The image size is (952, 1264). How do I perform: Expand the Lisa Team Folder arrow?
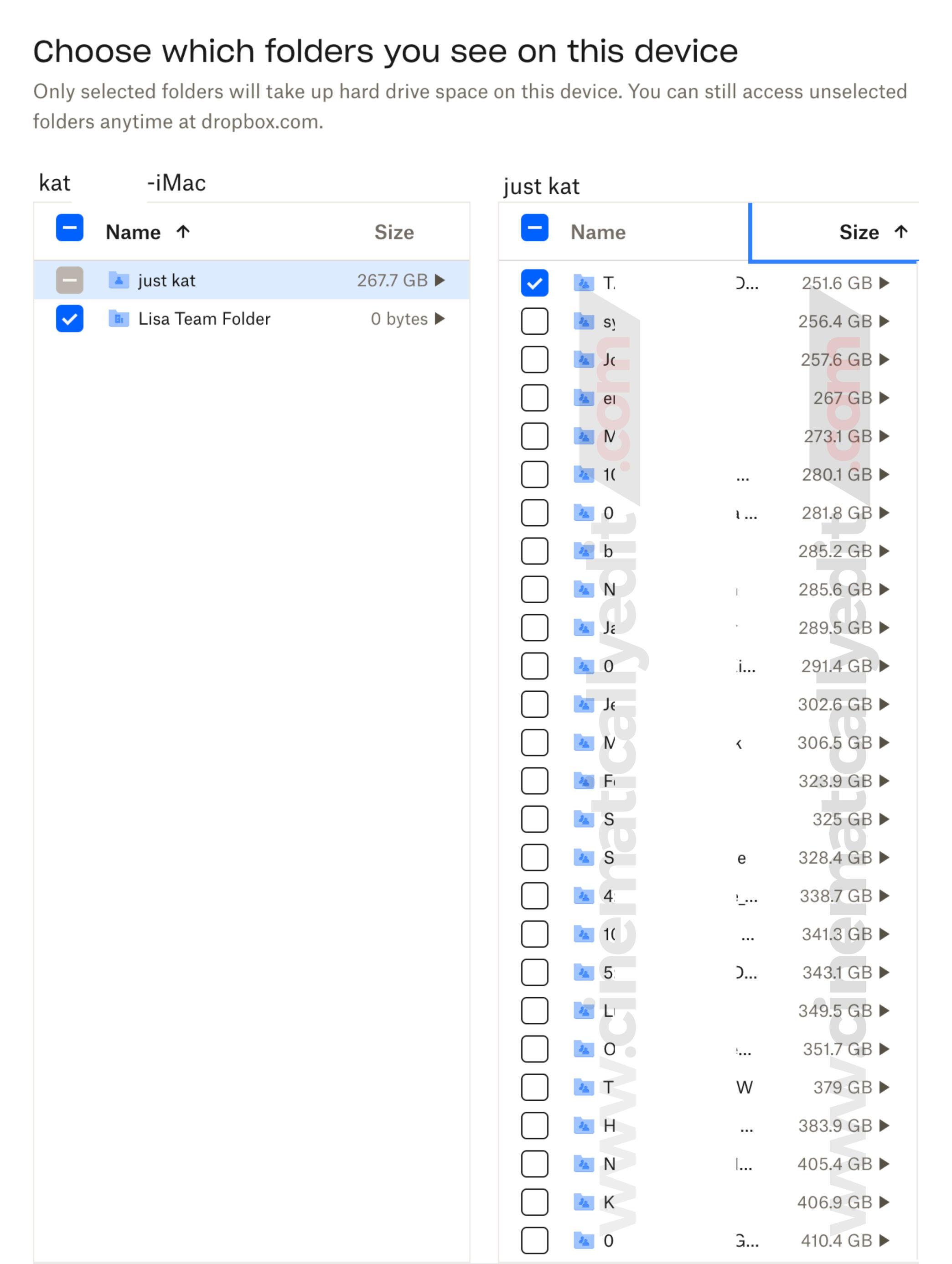(x=440, y=319)
